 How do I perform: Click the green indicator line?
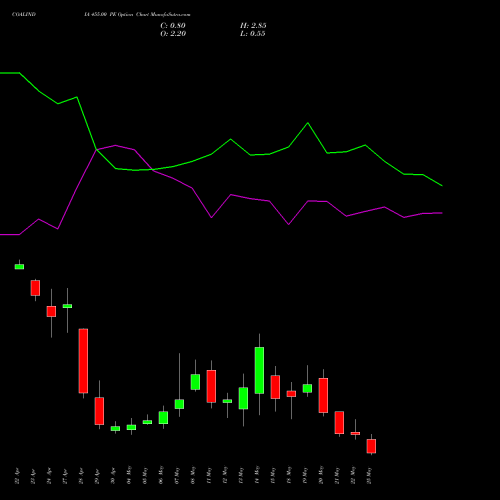221,146
